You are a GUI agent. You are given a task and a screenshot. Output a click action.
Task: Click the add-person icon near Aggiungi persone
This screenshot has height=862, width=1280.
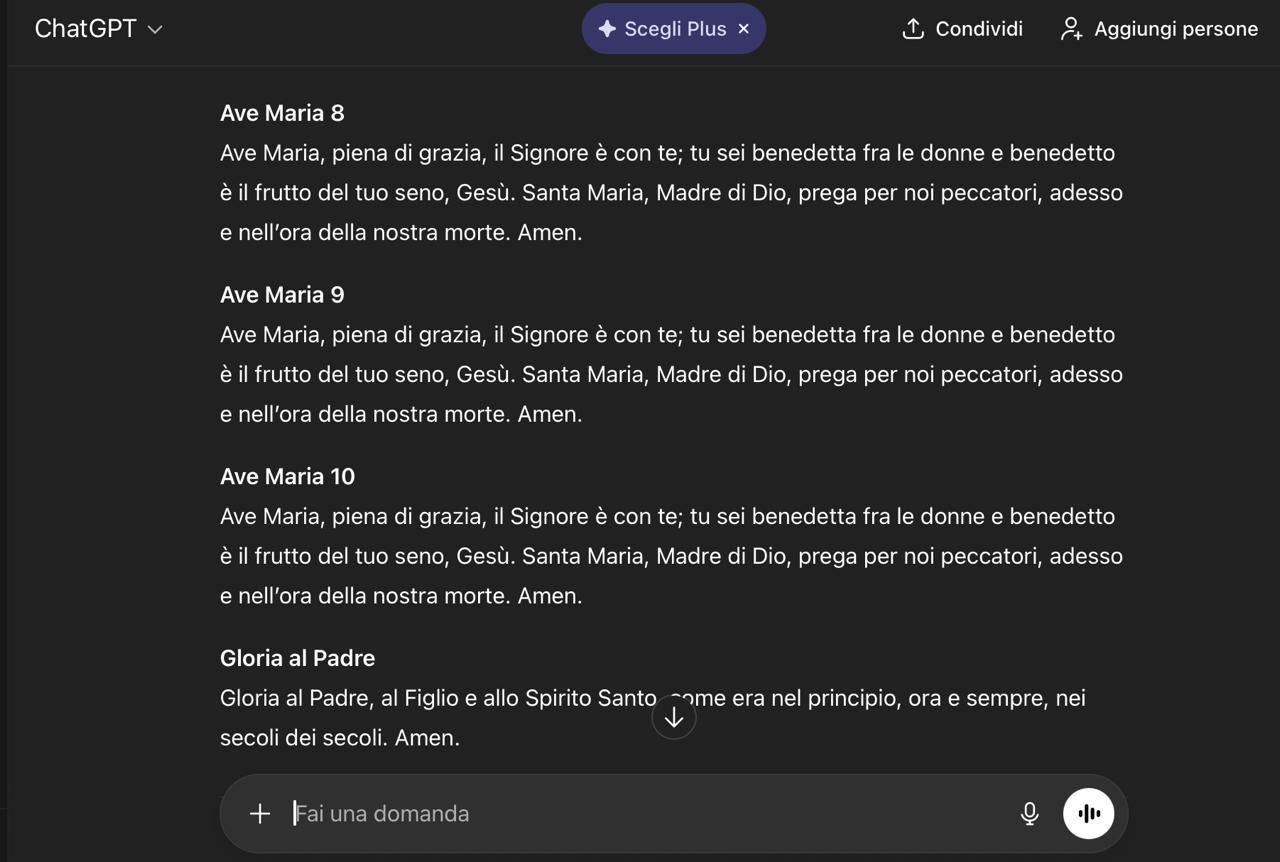(x=1071, y=29)
